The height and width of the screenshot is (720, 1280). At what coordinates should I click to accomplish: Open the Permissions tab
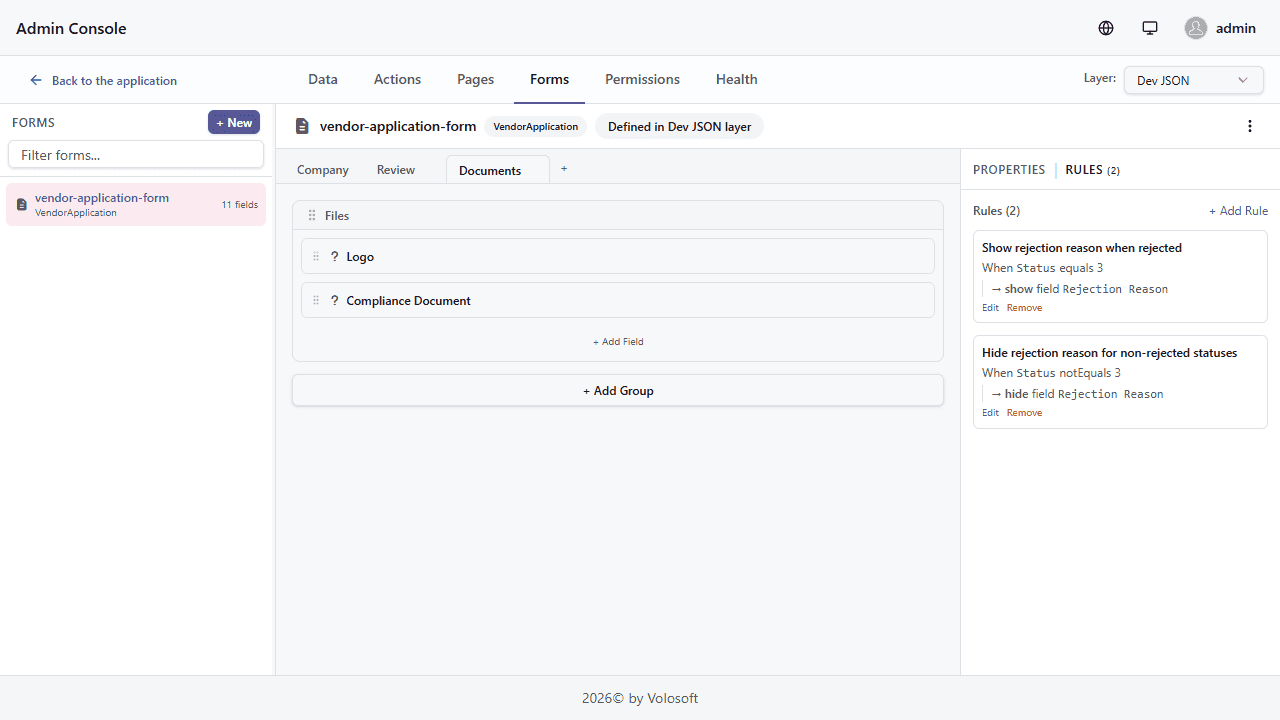coord(642,79)
